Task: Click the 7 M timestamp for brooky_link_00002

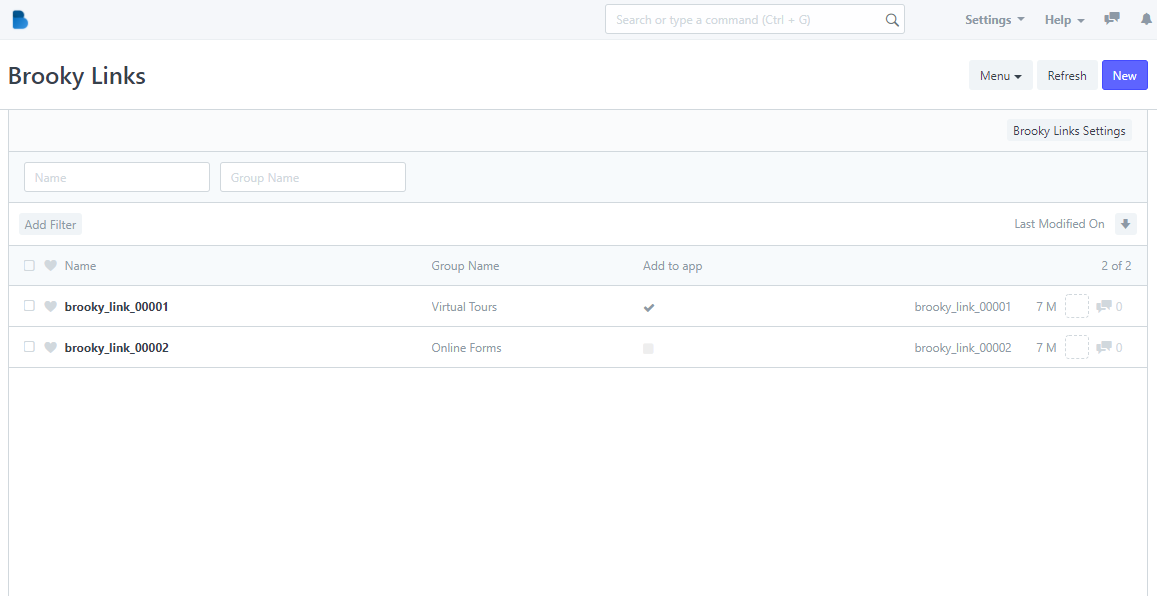Action: [x=1046, y=347]
